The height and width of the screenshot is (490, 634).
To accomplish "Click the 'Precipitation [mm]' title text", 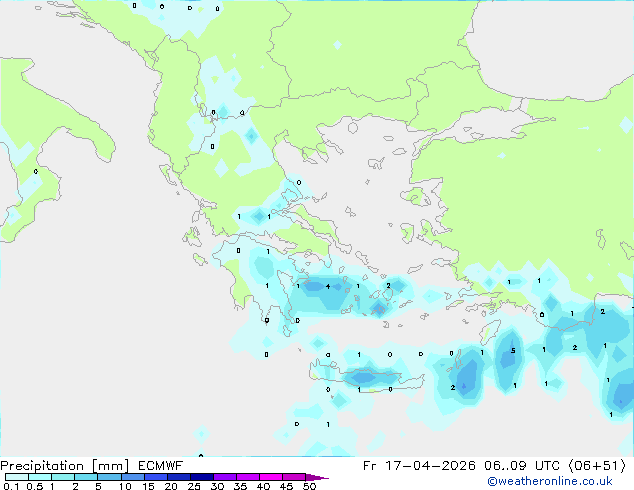I will point(65,466).
